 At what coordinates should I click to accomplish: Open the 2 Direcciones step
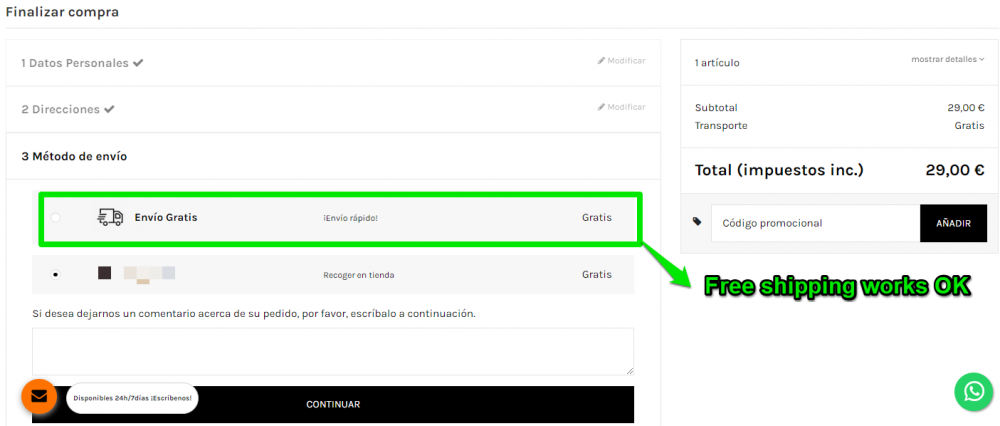coord(61,109)
